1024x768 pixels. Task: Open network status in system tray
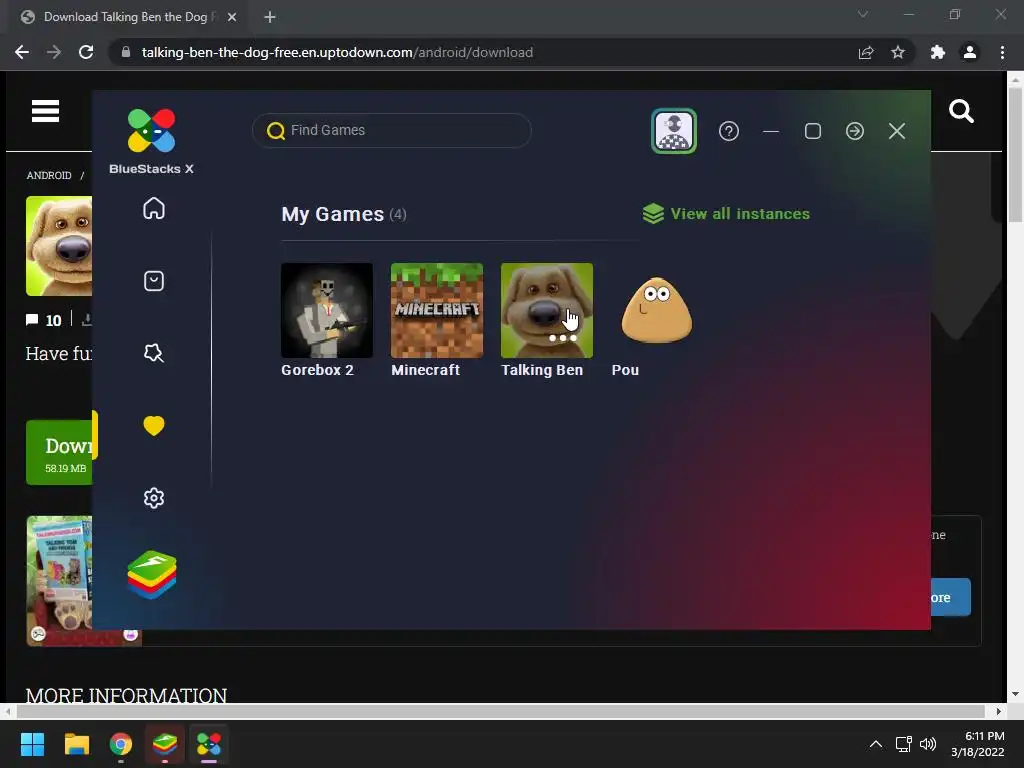[904, 744]
